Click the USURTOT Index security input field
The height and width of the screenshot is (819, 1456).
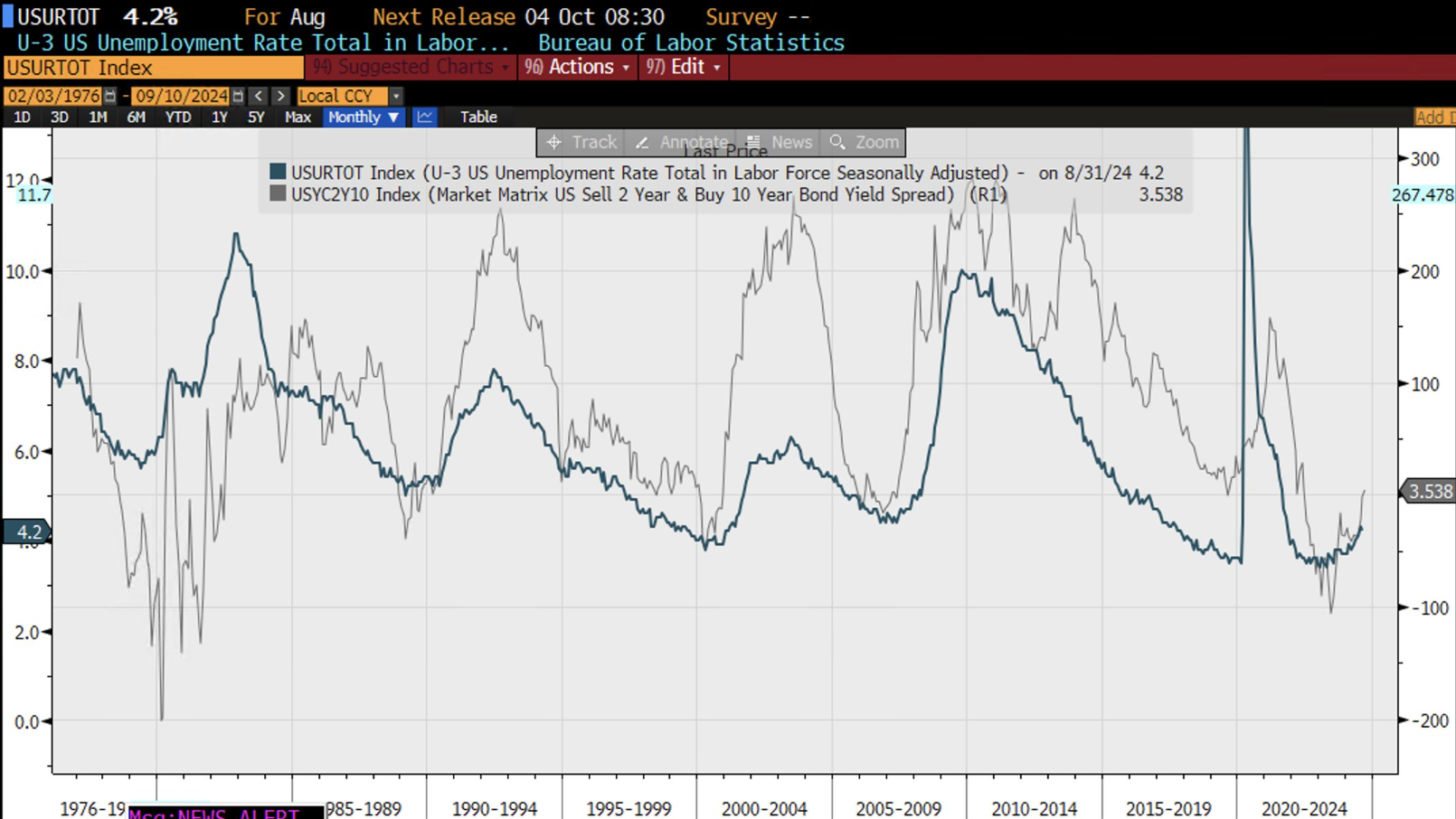pos(154,68)
